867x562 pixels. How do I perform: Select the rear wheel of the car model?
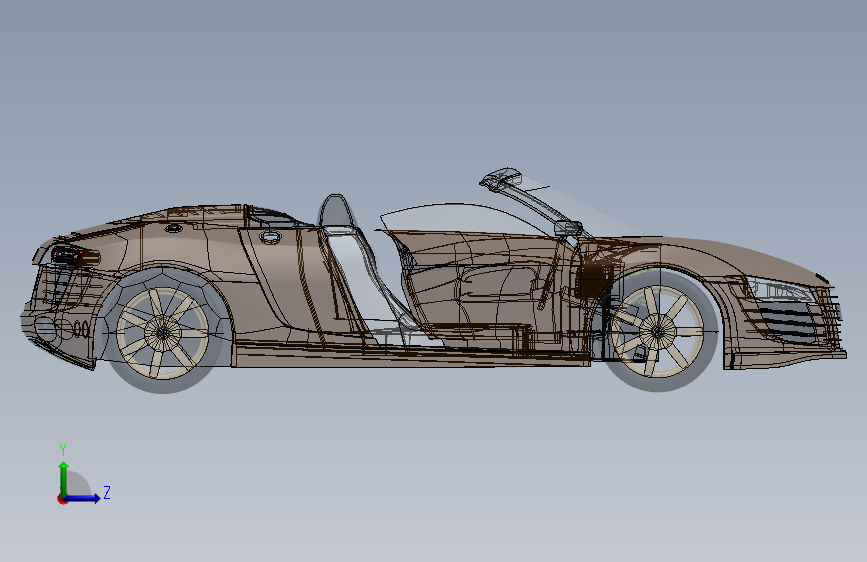pyautogui.click(x=163, y=331)
